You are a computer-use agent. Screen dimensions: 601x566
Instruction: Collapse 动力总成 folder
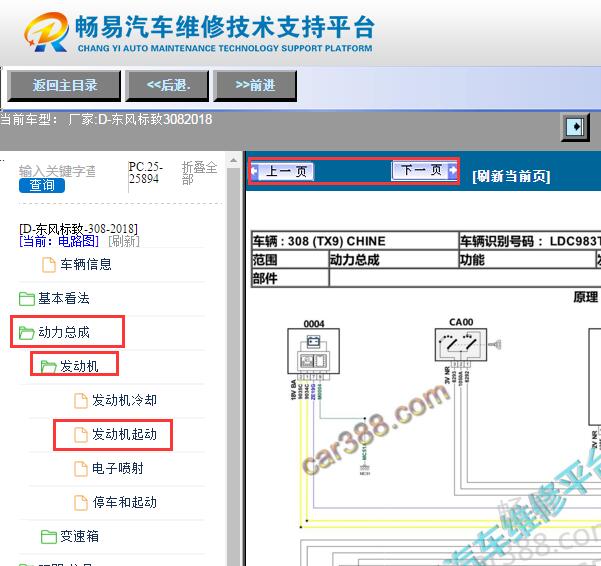[64, 332]
